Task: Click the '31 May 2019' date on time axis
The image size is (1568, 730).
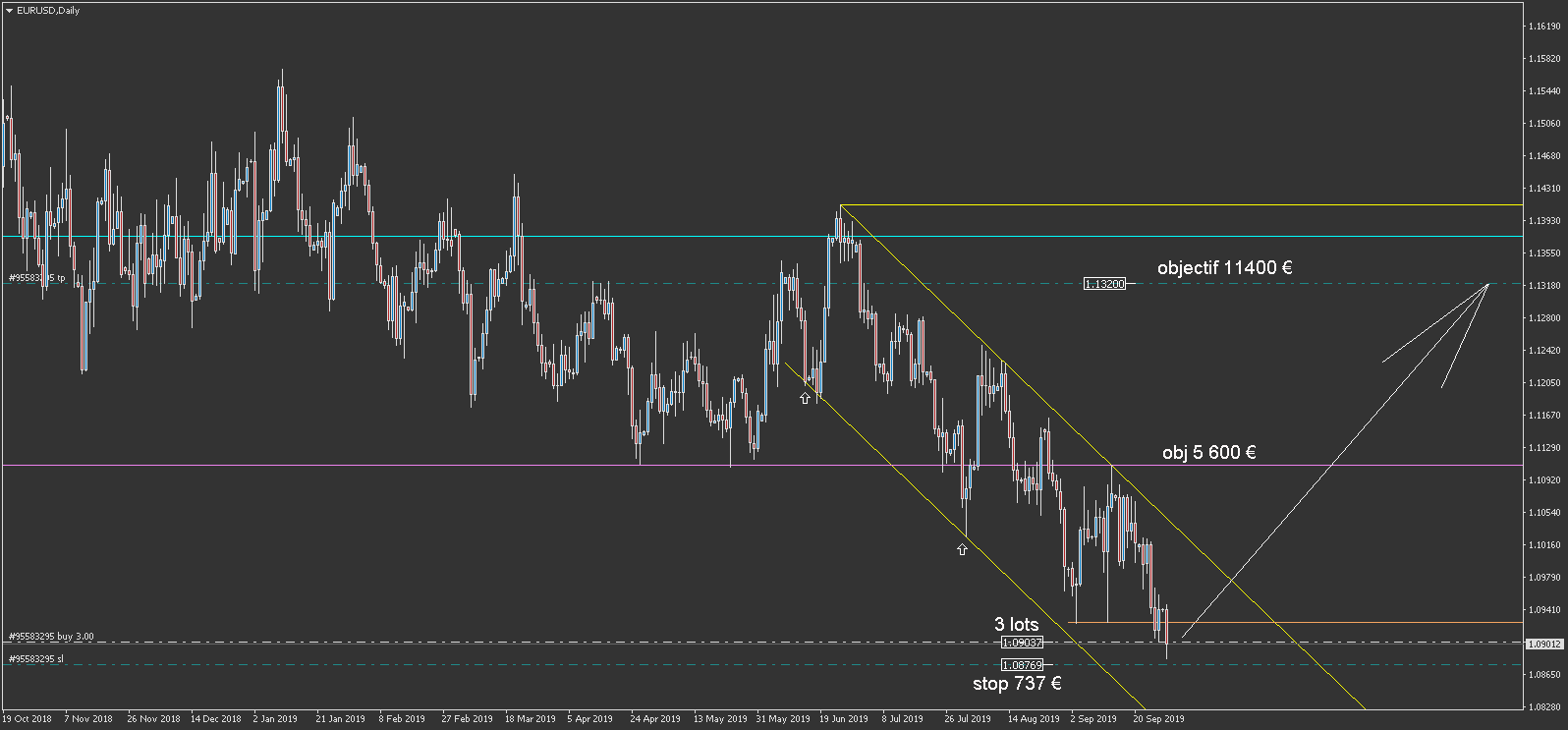Action: (x=783, y=719)
